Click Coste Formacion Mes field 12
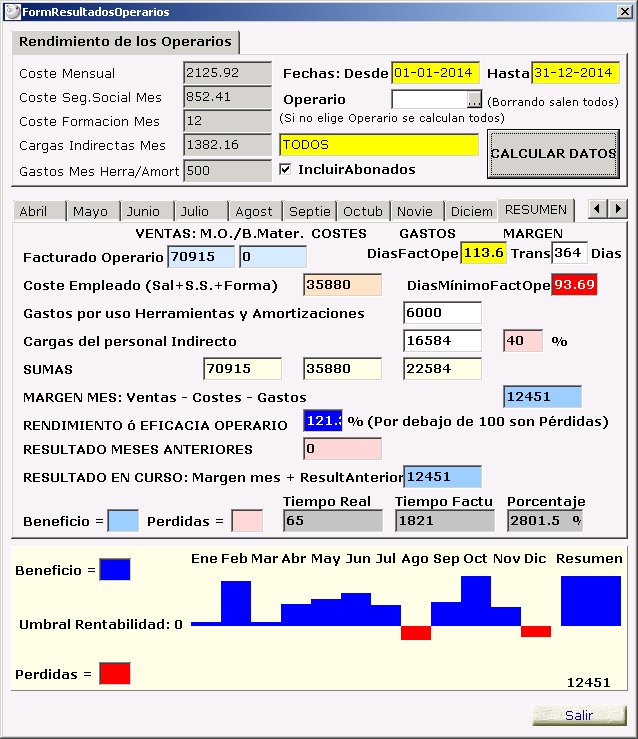The image size is (638, 739). 227,121
